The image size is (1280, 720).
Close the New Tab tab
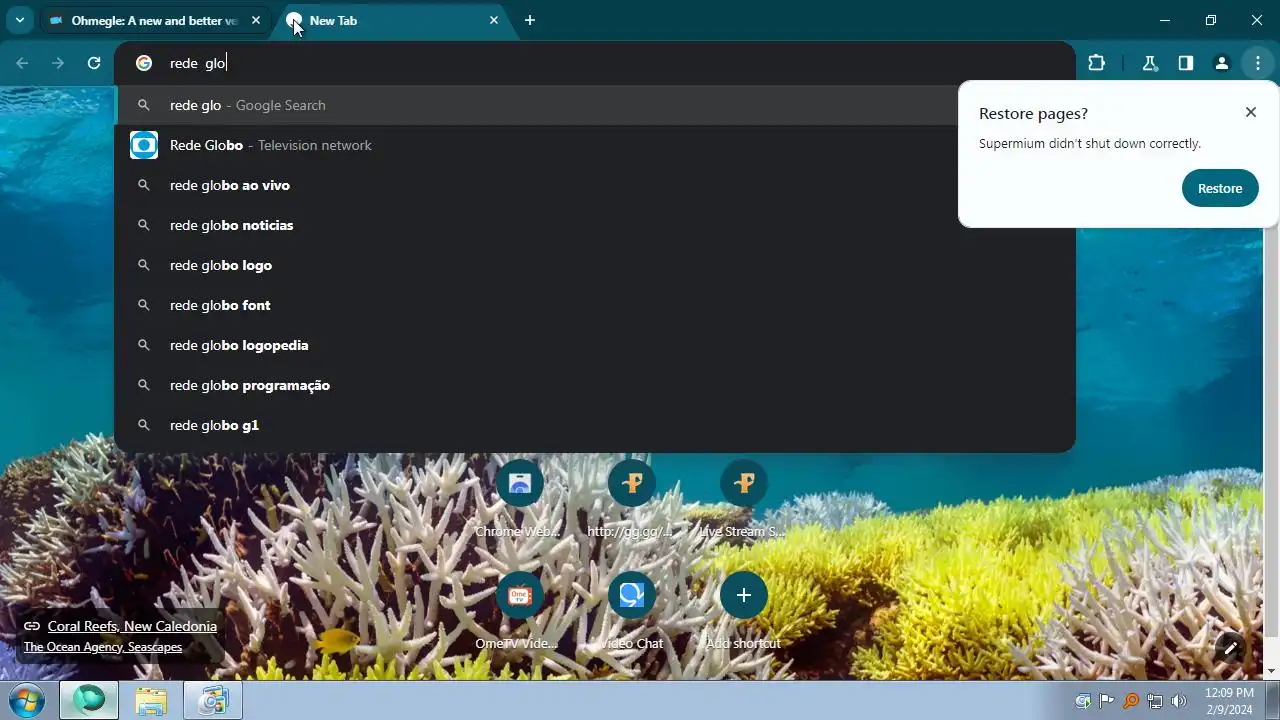(x=494, y=20)
